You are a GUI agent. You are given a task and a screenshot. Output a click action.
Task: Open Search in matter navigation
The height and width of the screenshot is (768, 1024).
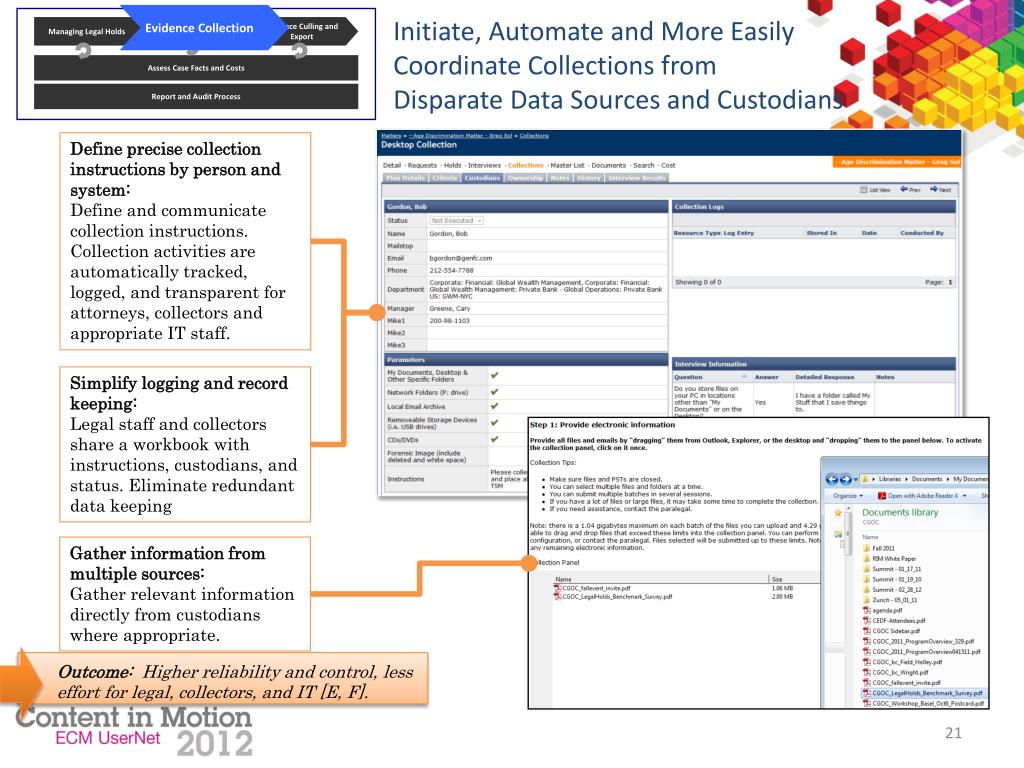coord(643,165)
